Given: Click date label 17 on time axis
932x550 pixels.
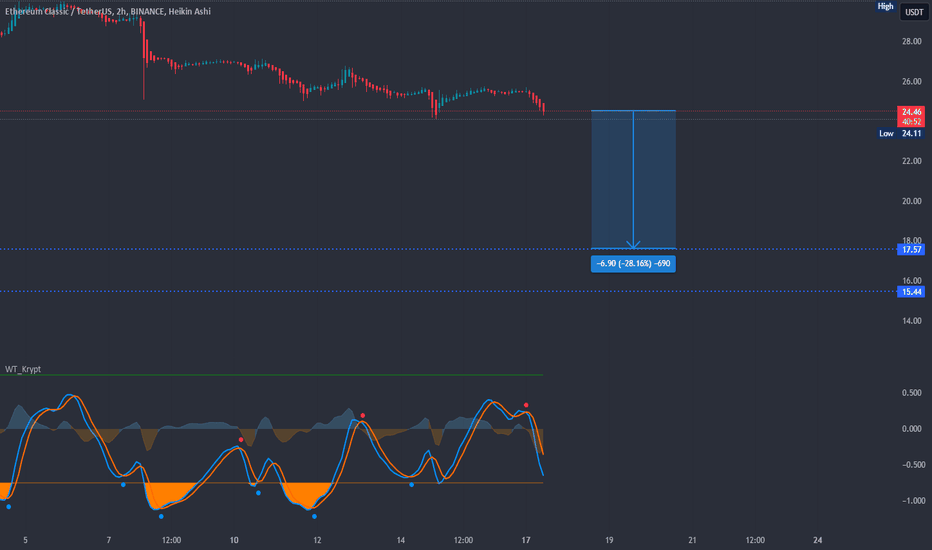Looking at the screenshot, I should coord(526,540).
